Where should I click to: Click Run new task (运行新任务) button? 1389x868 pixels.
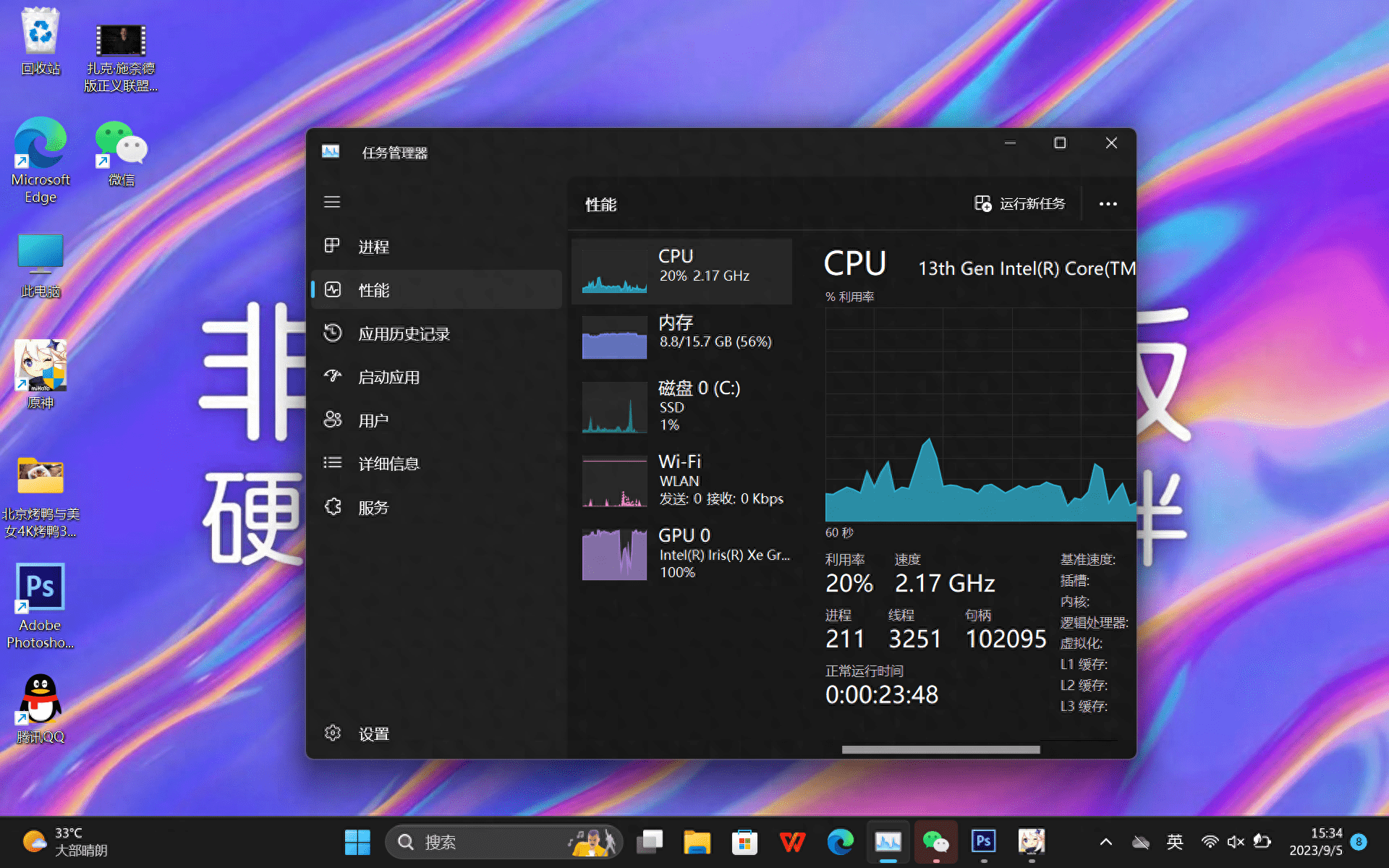(x=1020, y=204)
